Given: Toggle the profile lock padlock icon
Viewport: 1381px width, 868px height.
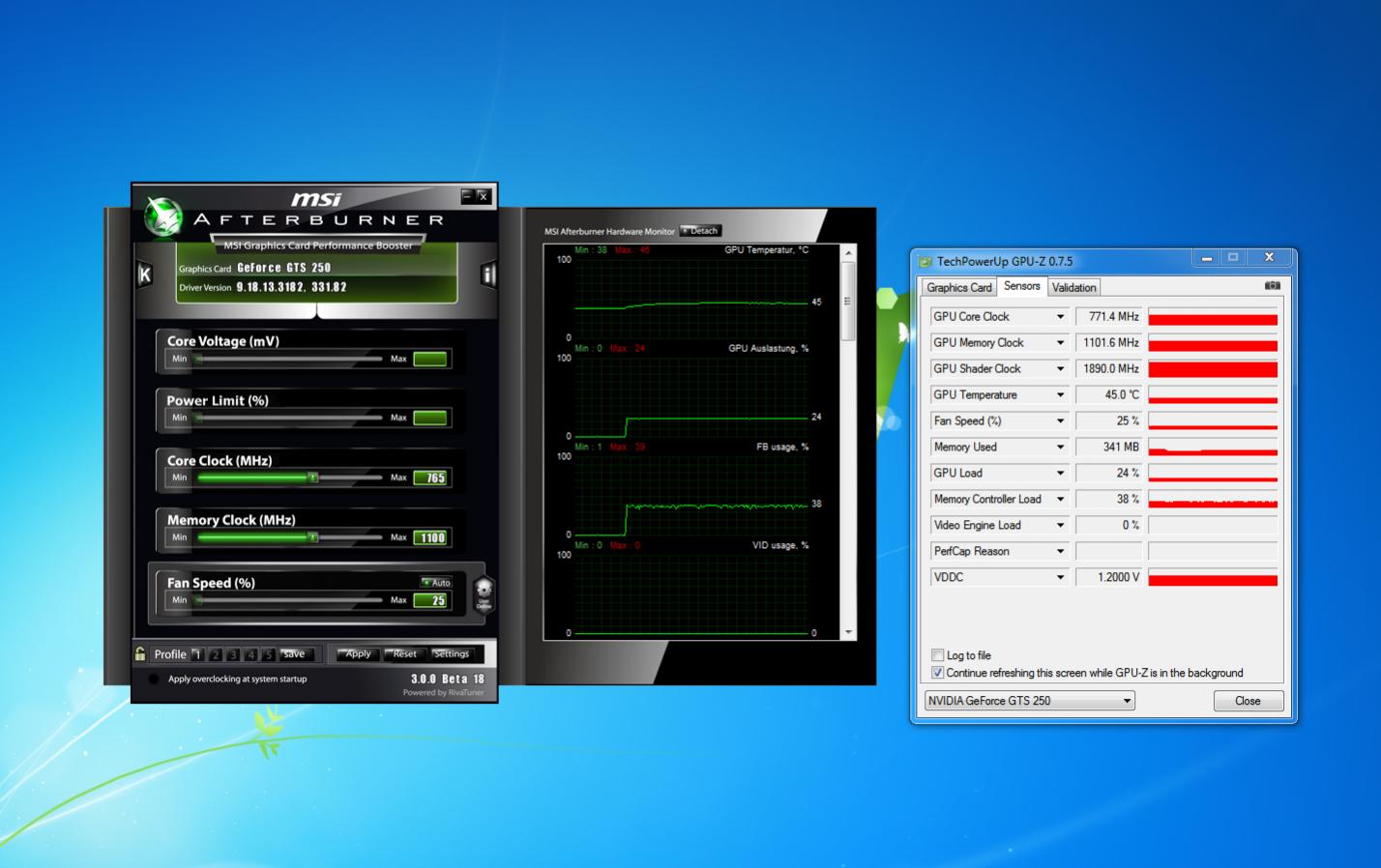Looking at the screenshot, I should 140,654.
